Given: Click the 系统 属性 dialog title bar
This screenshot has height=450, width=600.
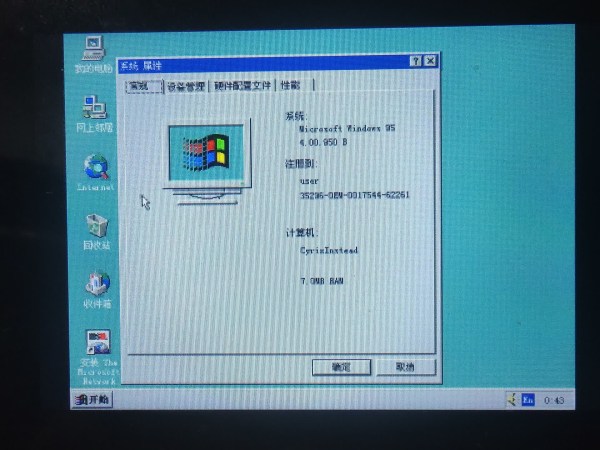Looking at the screenshot, I should [260, 63].
